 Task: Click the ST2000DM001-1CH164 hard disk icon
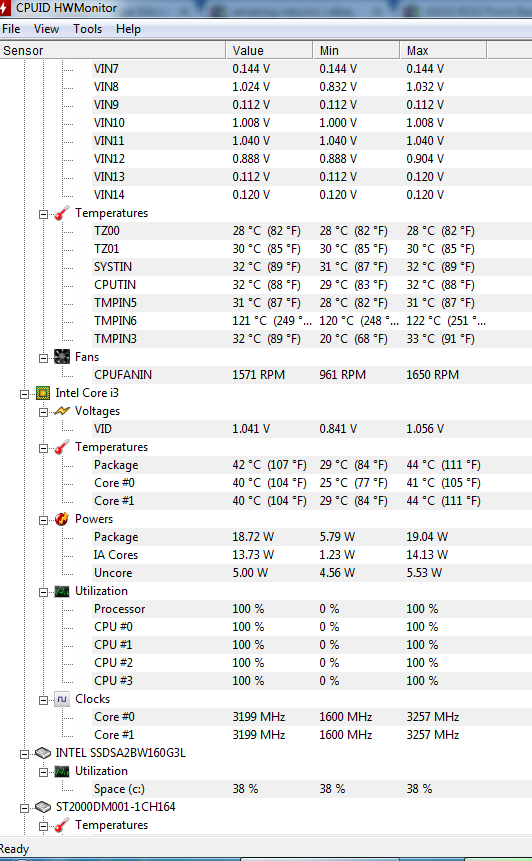pyautogui.click(x=43, y=807)
